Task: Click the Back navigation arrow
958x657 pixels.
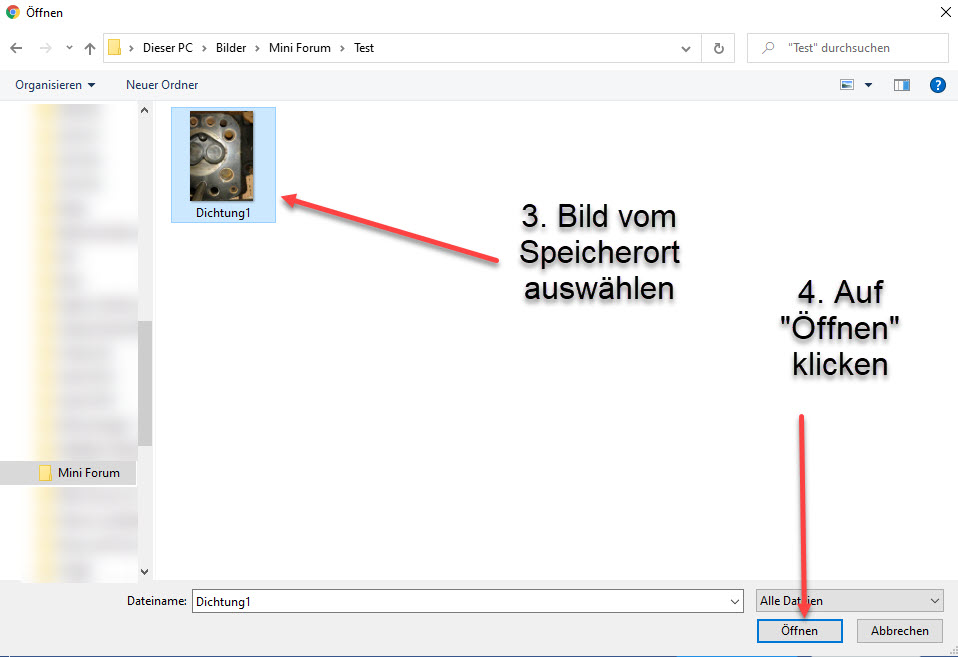Action: (x=17, y=48)
